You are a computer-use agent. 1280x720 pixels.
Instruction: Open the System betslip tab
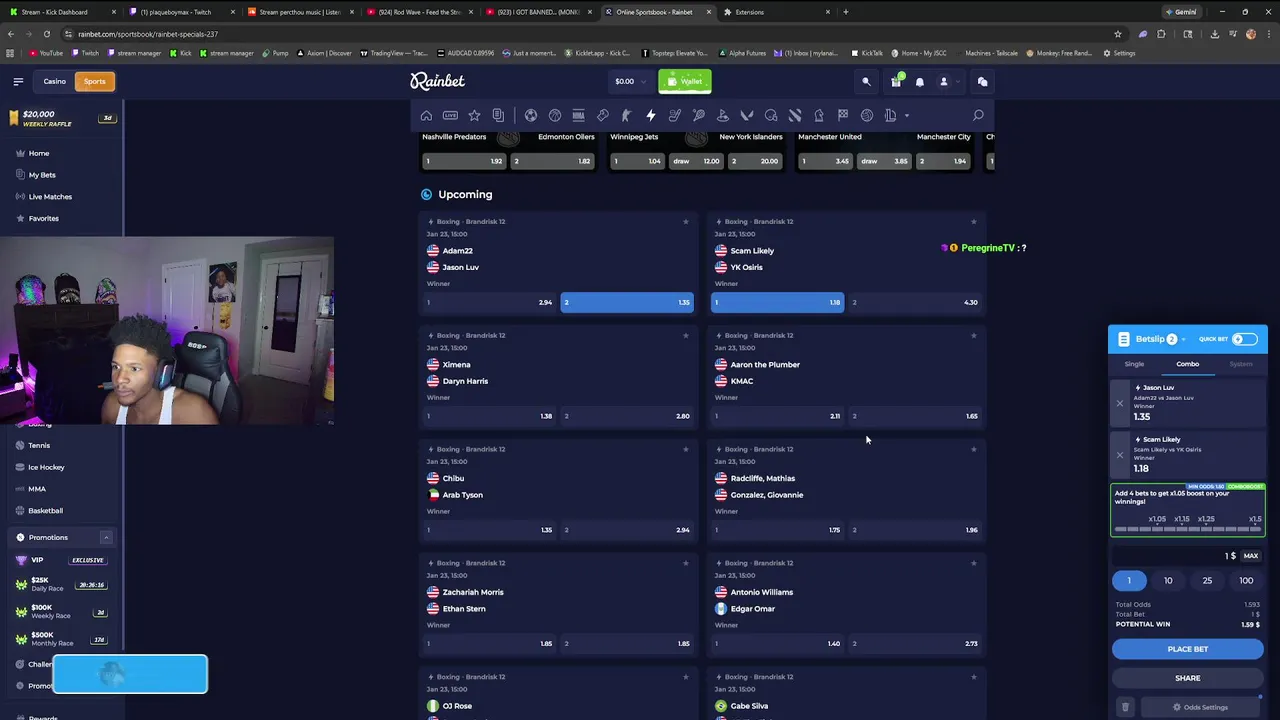1241,364
